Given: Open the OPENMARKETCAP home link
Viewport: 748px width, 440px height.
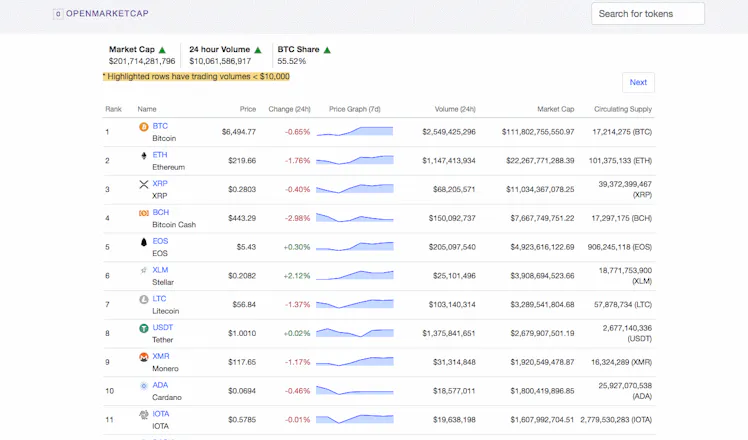Looking at the screenshot, I should tap(107, 13).
